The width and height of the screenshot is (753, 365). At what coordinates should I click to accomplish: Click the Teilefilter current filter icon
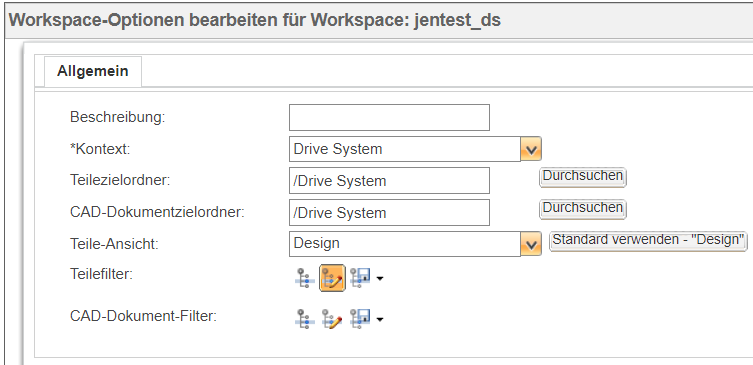coord(304,279)
